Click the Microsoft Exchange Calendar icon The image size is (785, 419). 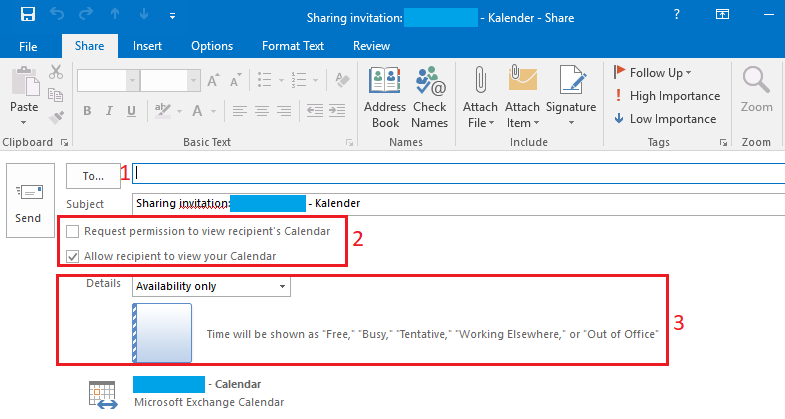103,394
